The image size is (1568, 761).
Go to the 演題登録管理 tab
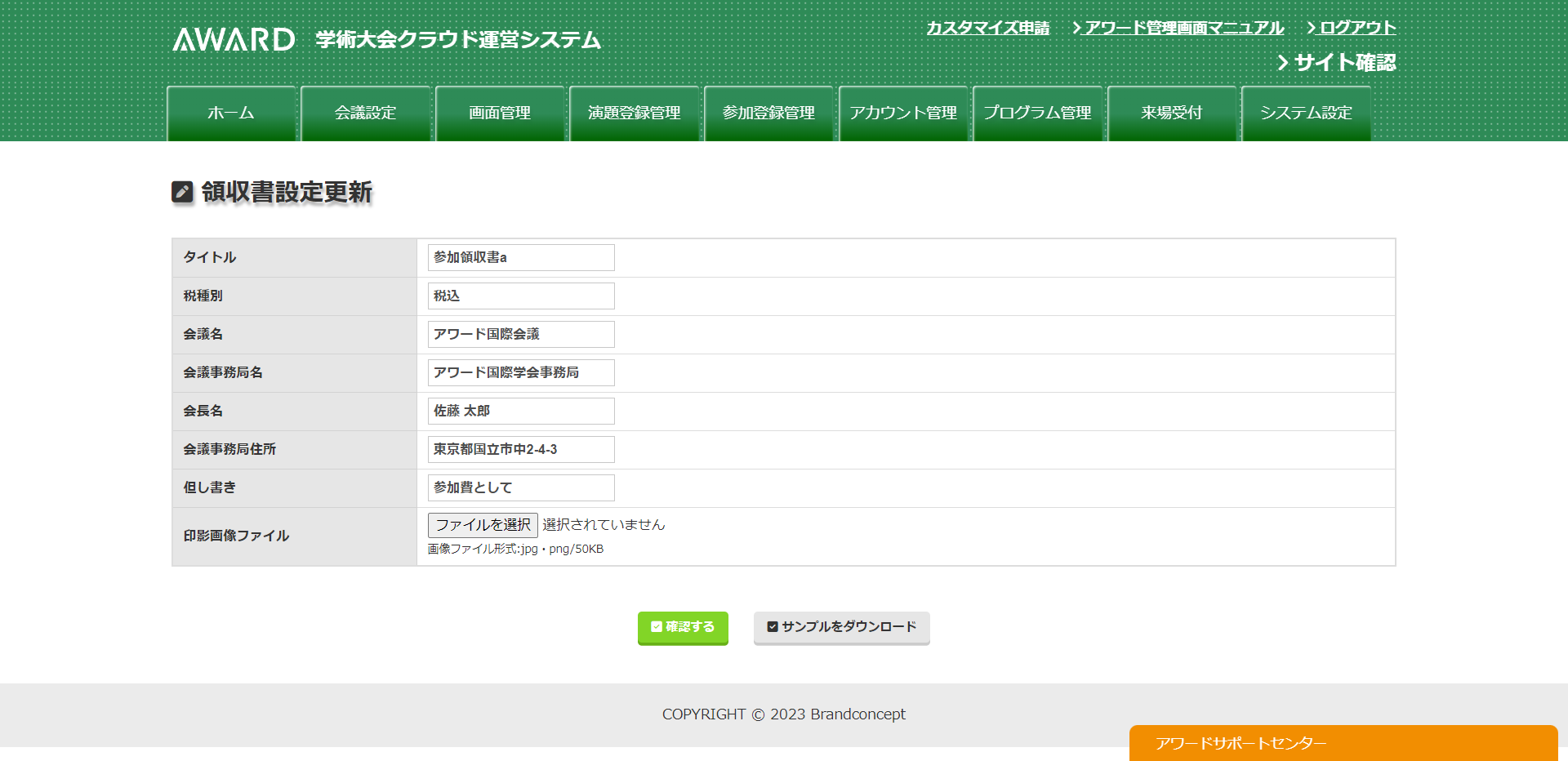(635, 113)
